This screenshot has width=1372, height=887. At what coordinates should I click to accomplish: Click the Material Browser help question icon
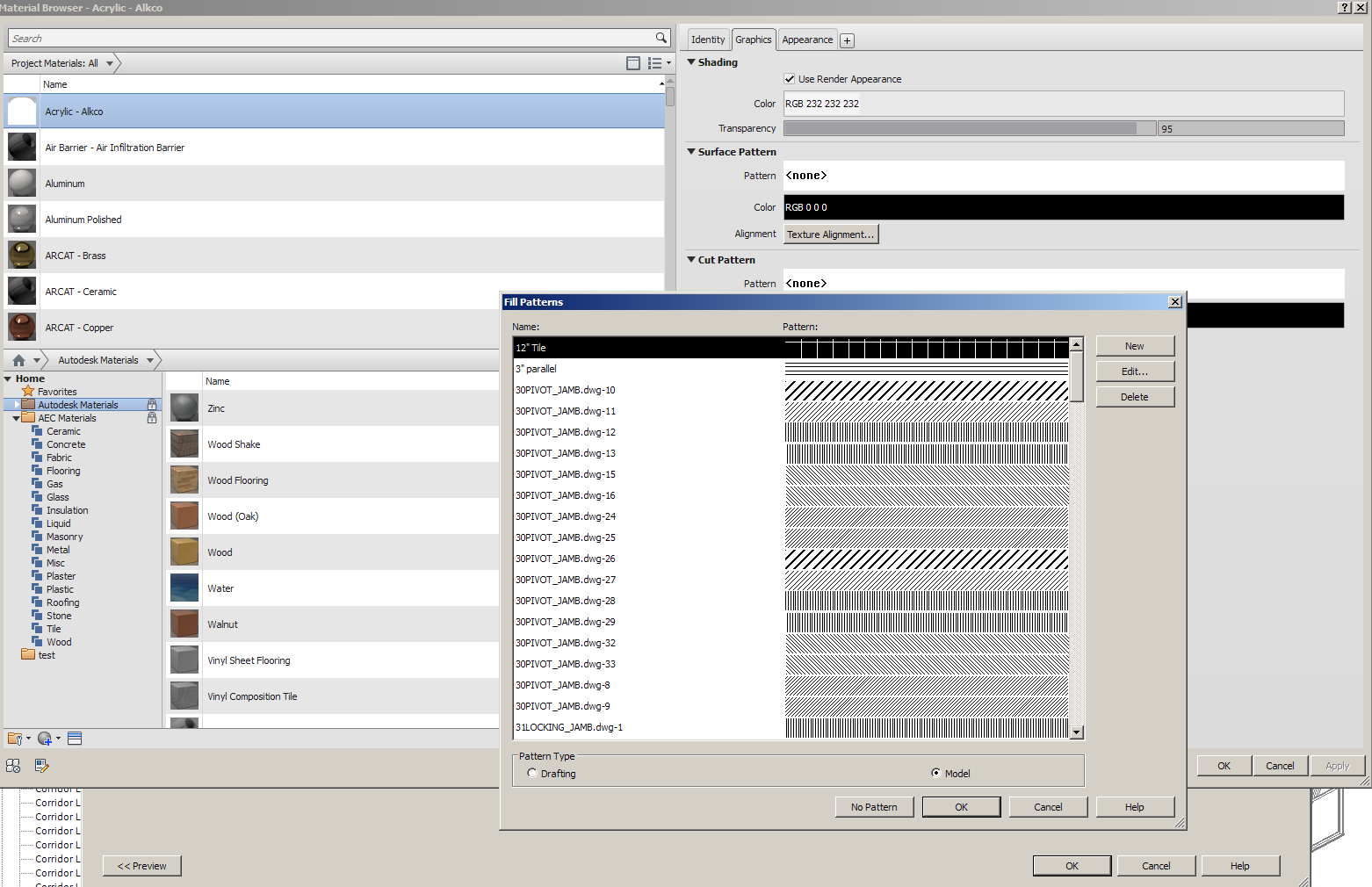tap(1345, 8)
